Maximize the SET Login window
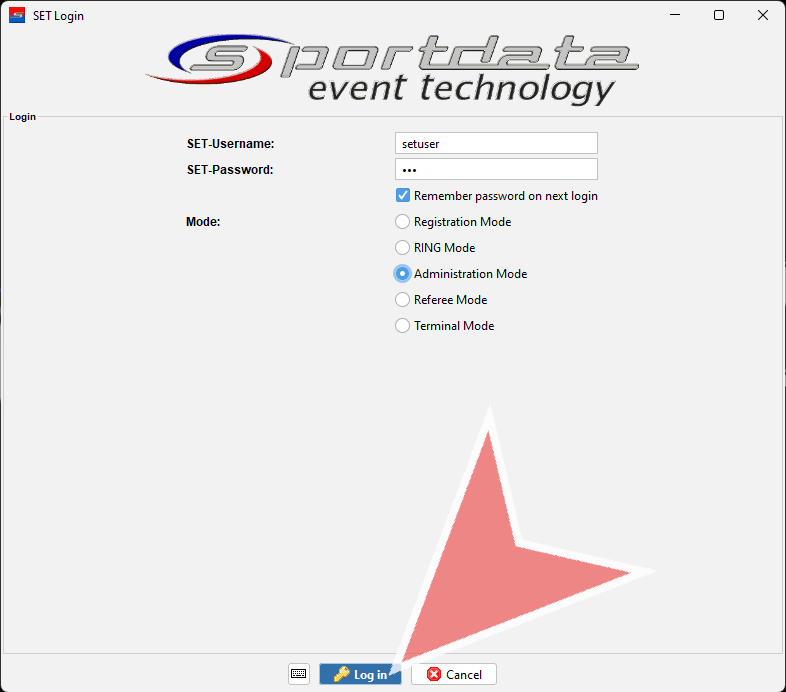This screenshot has width=786, height=692. [718, 16]
